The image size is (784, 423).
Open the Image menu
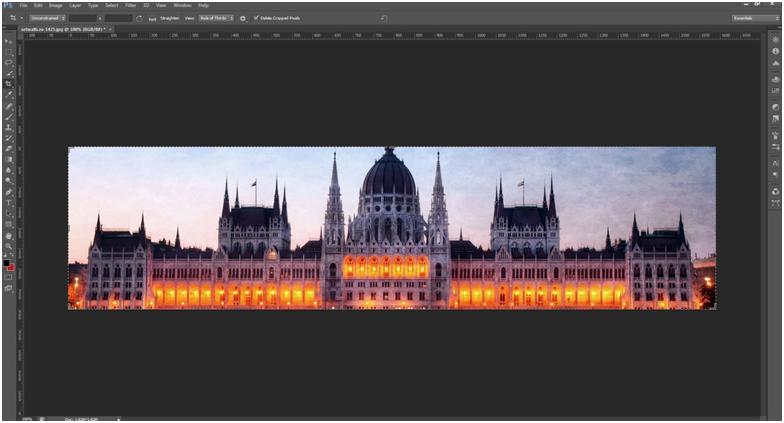point(56,5)
